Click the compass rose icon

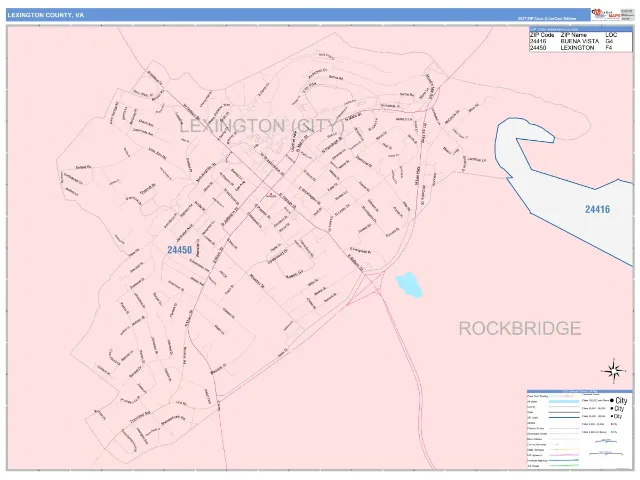(x=613, y=371)
